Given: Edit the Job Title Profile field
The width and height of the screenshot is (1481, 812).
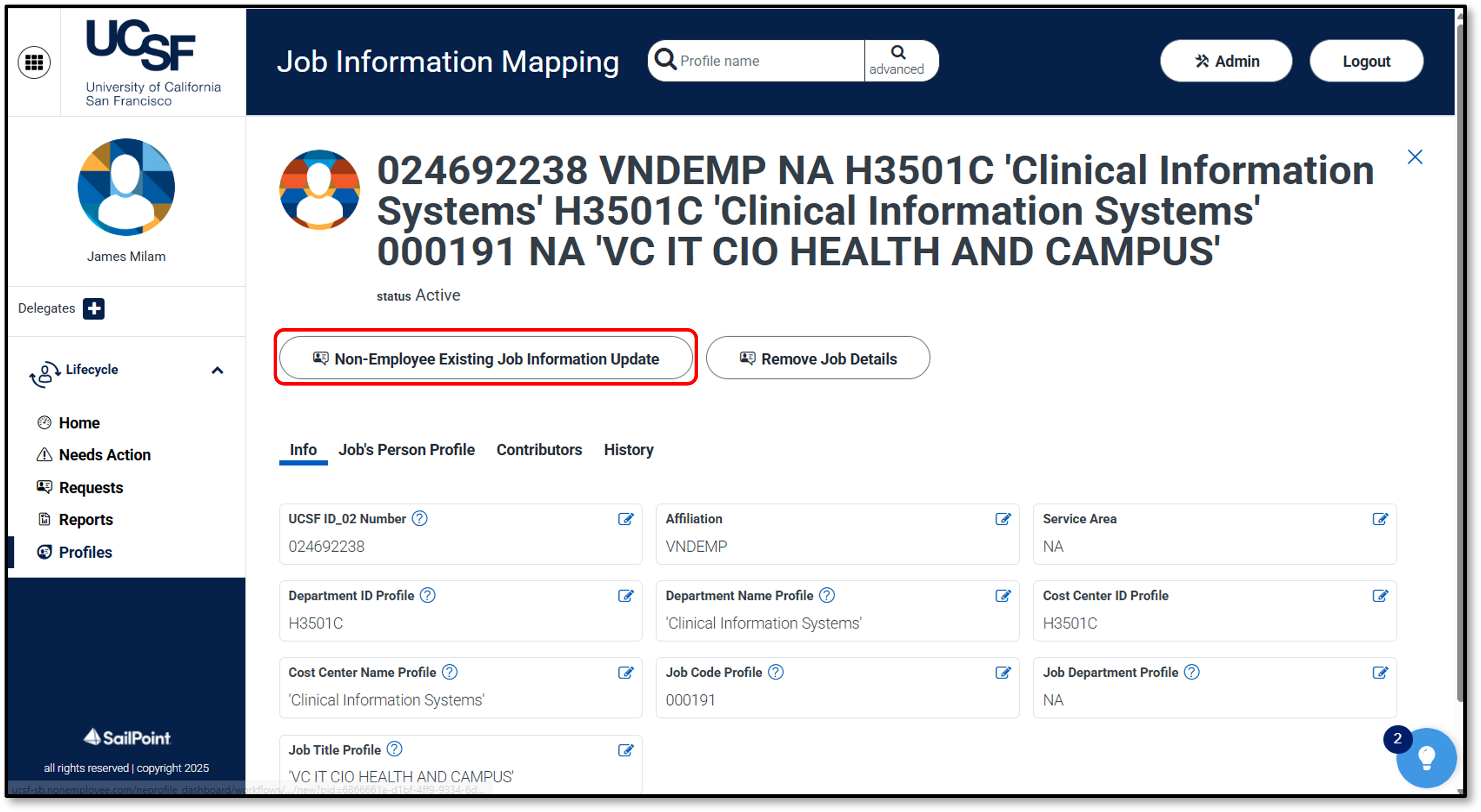Looking at the screenshot, I should [x=625, y=750].
